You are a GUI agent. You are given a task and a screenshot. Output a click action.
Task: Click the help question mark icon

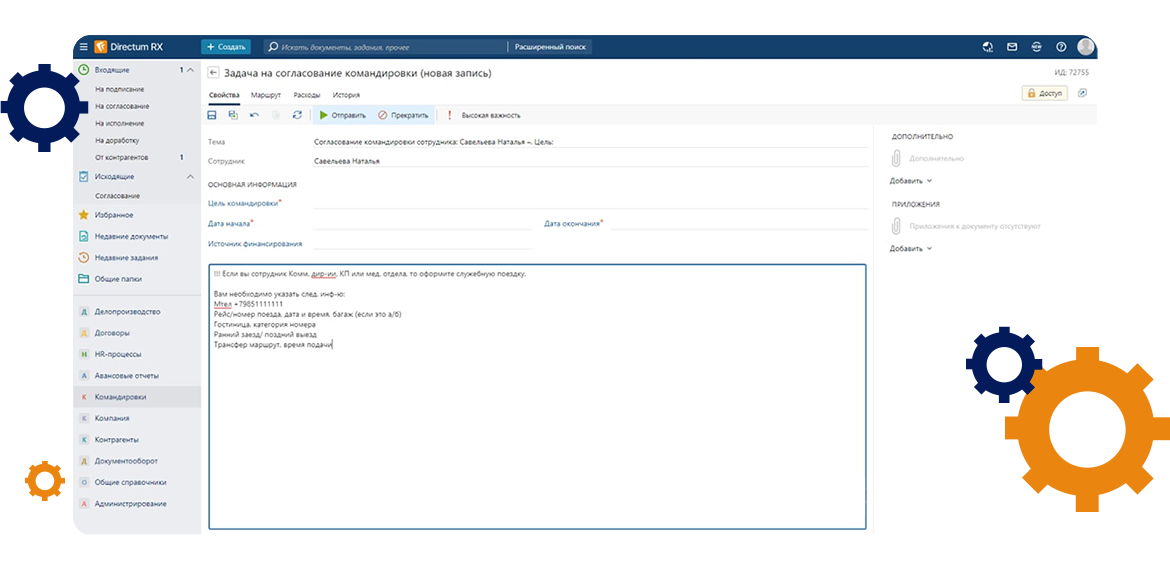[1061, 47]
